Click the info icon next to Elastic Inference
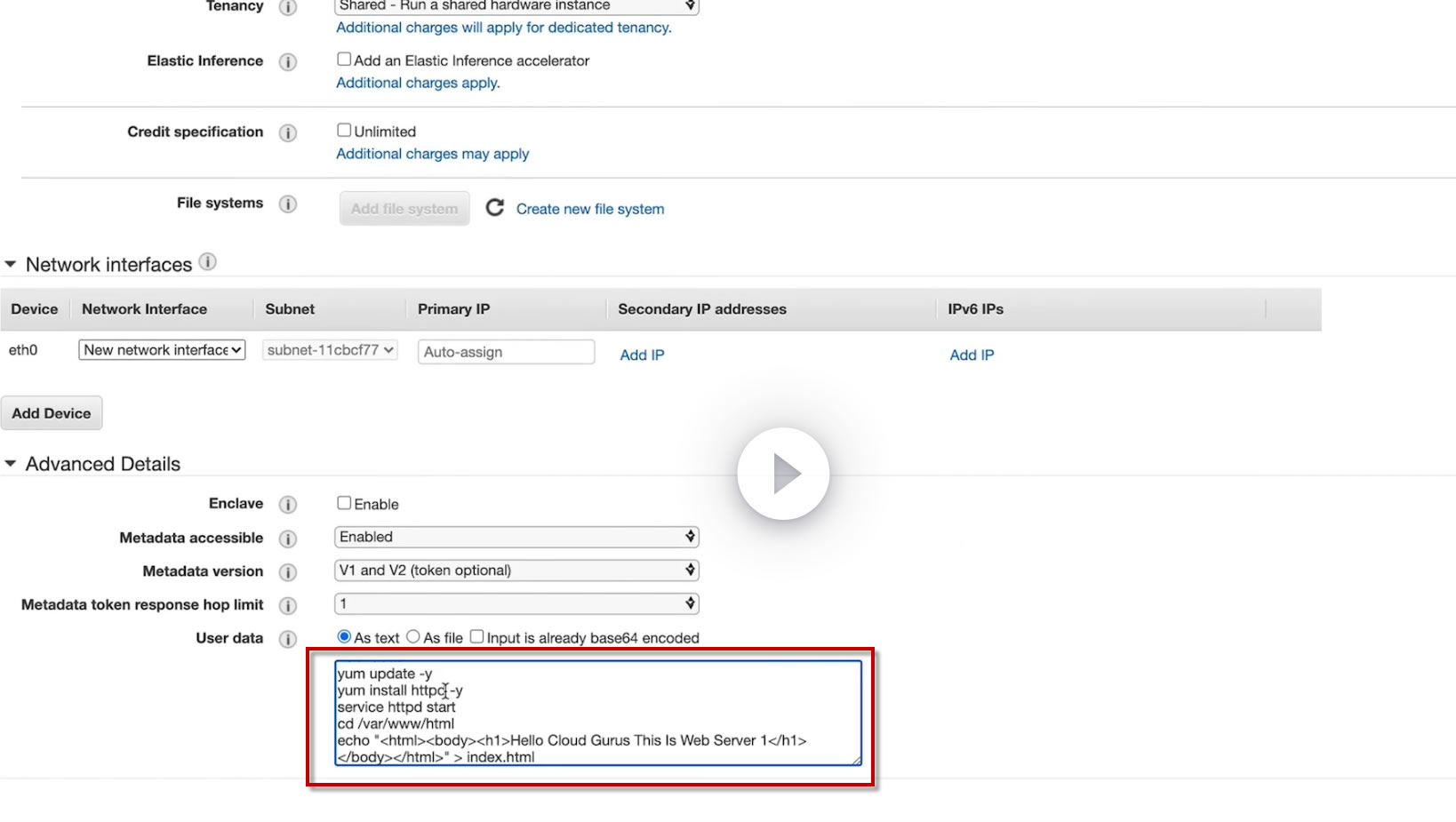 click(x=287, y=62)
